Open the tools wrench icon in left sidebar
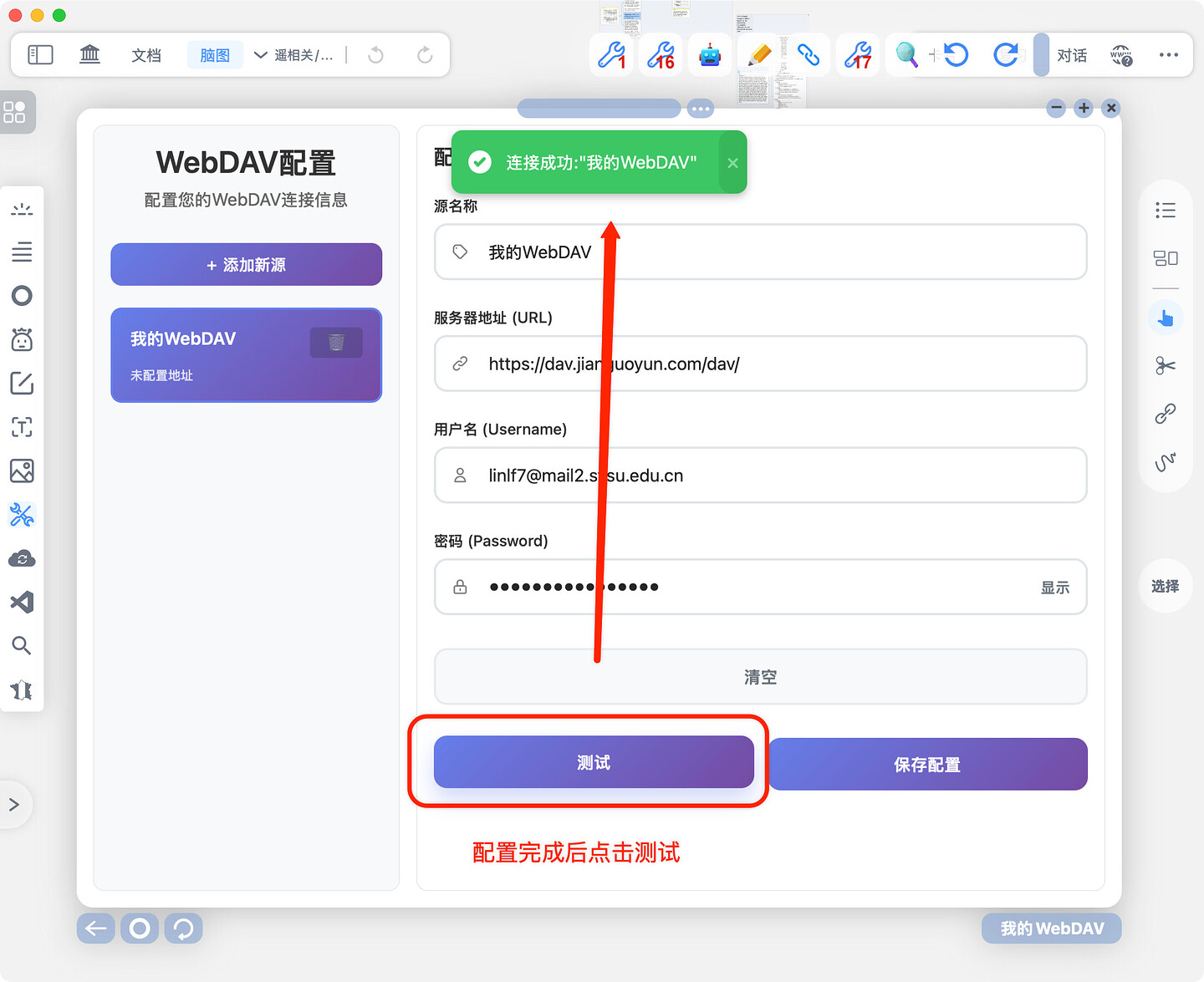 coord(22,515)
